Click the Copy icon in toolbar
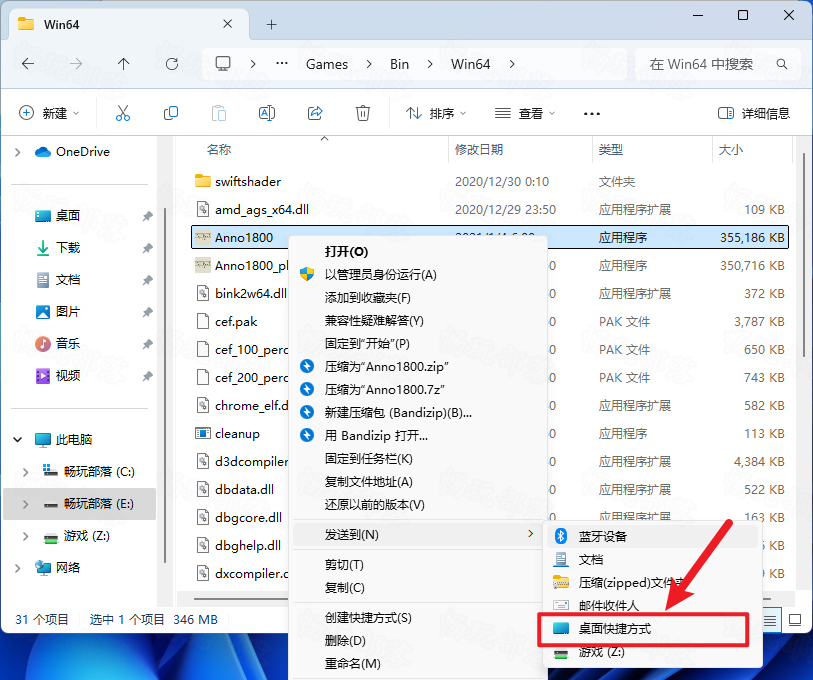Viewport: 813px width, 680px height. click(171, 113)
